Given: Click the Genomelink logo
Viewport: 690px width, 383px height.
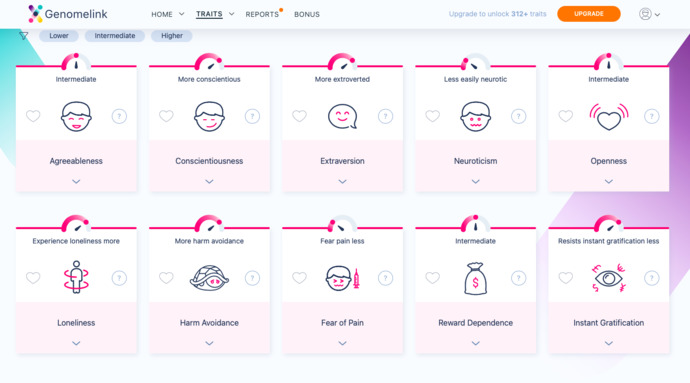Looking at the screenshot, I should pos(67,14).
